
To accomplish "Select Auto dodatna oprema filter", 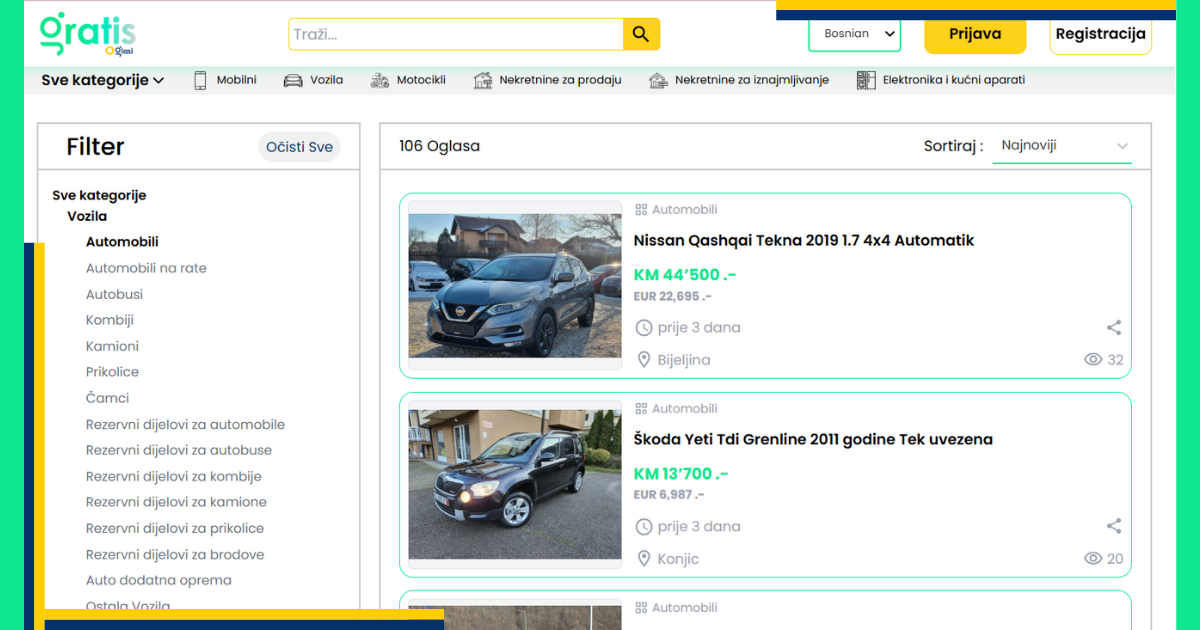I will pyautogui.click(x=158, y=580).
